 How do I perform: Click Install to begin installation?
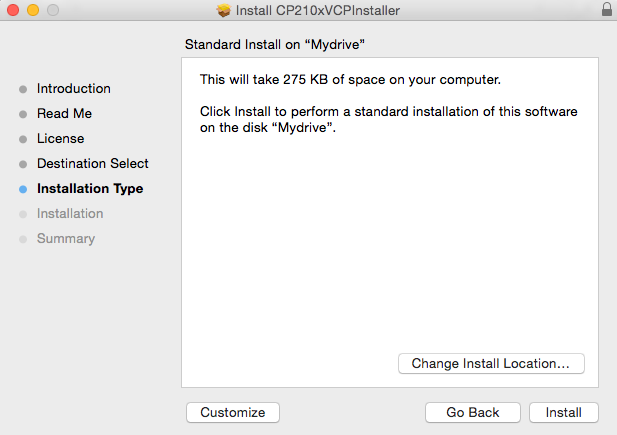564,412
